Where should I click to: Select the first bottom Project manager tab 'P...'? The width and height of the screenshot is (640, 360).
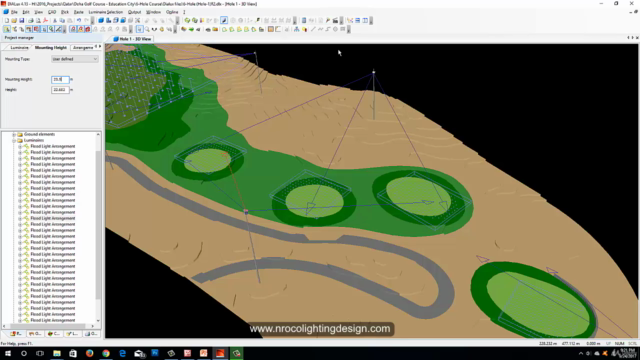(16, 334)
